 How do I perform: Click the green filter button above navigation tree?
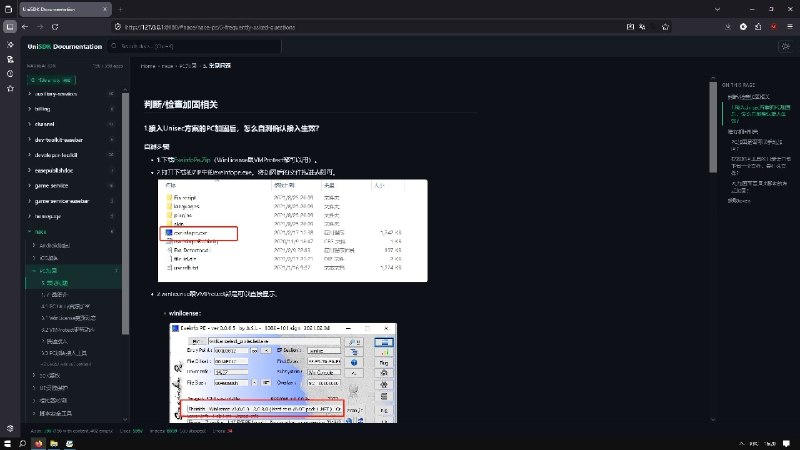51,80
